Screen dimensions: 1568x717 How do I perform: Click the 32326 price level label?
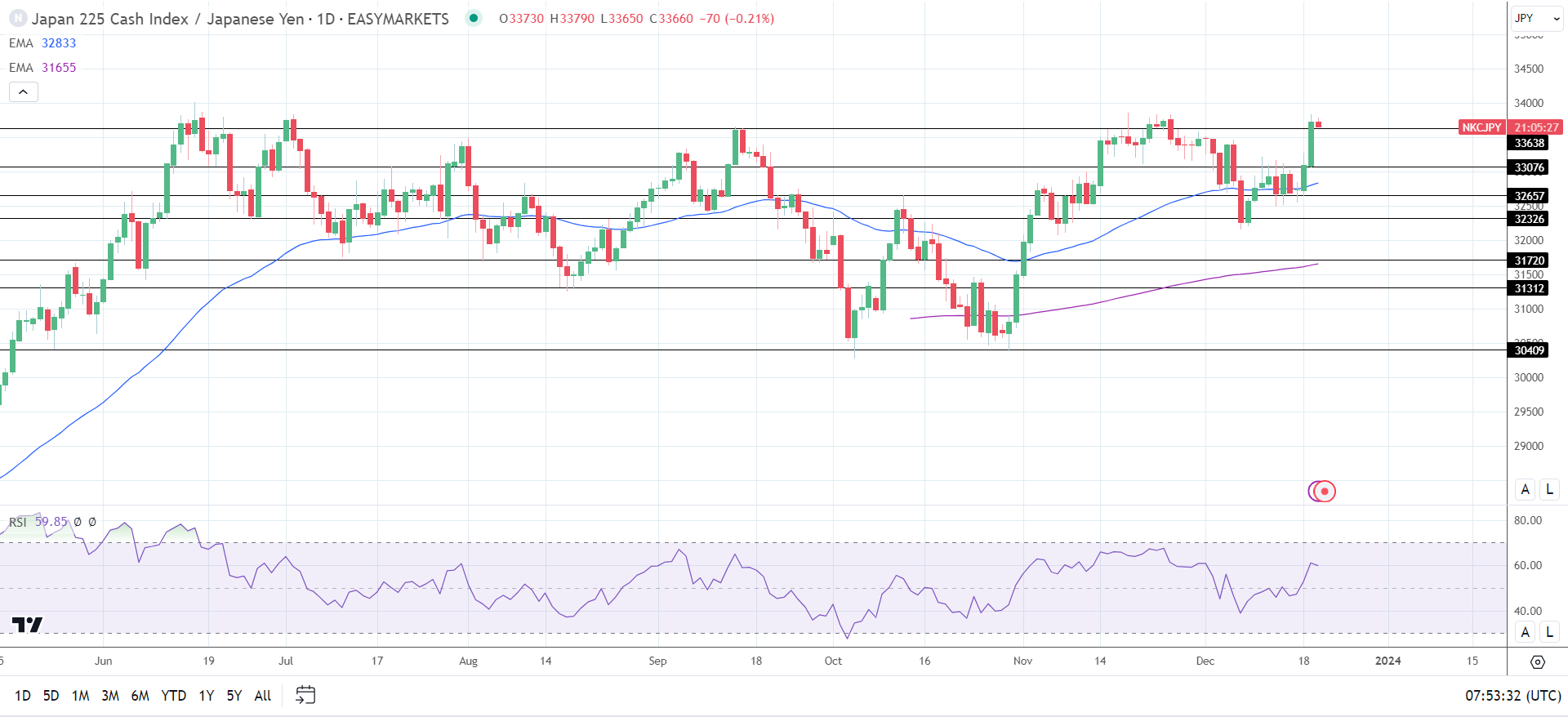(1529, 219)
